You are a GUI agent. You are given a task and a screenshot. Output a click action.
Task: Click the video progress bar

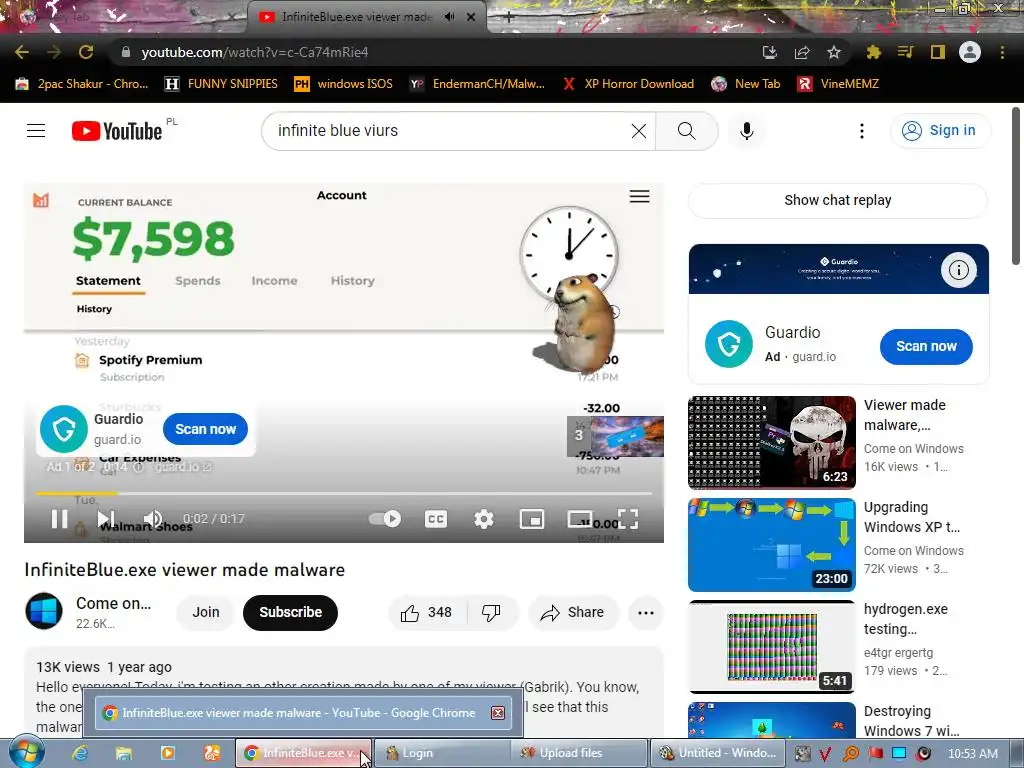point(344,493)
